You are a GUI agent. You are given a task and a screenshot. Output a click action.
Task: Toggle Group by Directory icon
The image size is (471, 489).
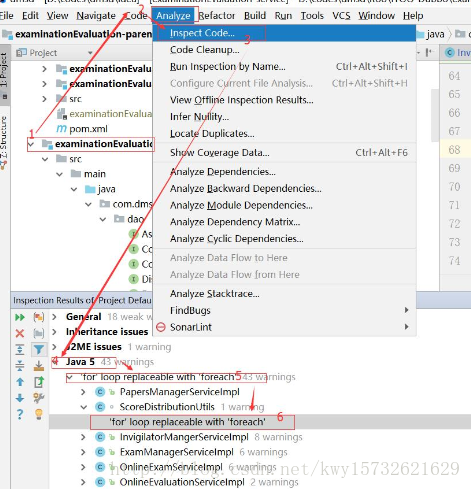click(39, 333)
